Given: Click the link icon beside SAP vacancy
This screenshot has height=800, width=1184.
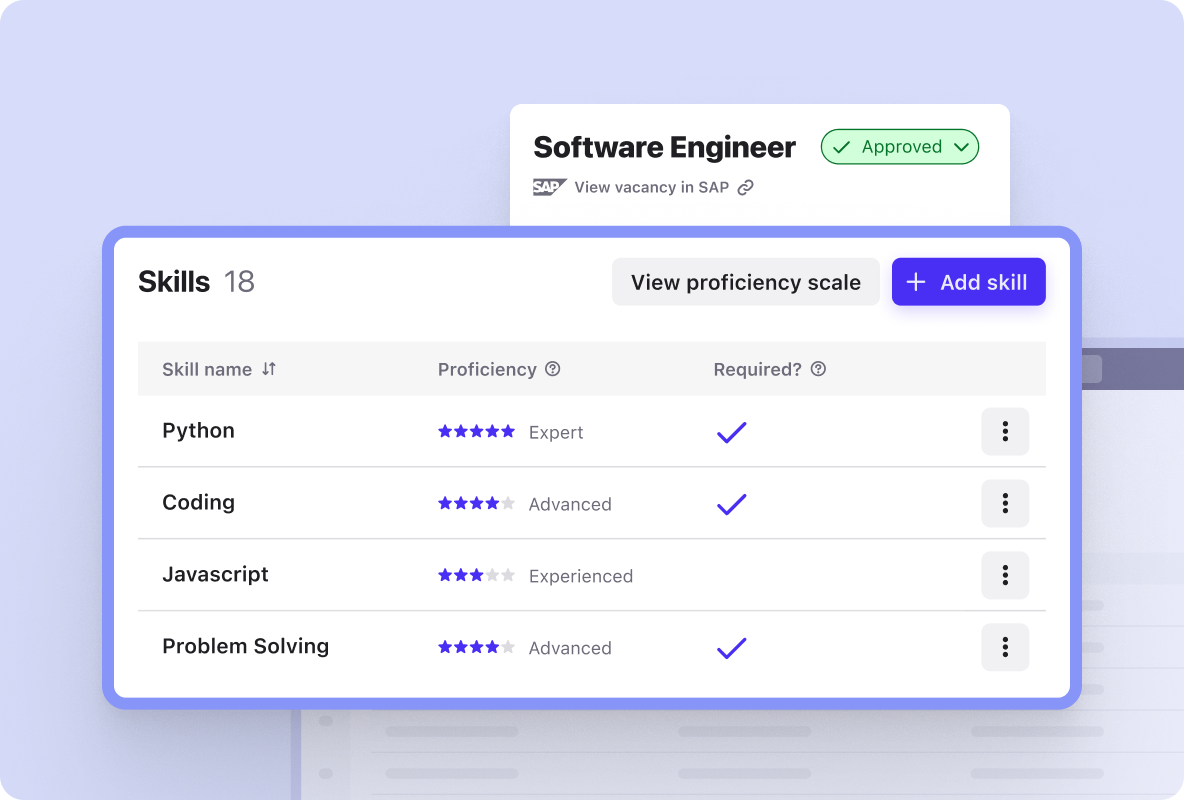Looking at the screenshot, I should [745, 187].
